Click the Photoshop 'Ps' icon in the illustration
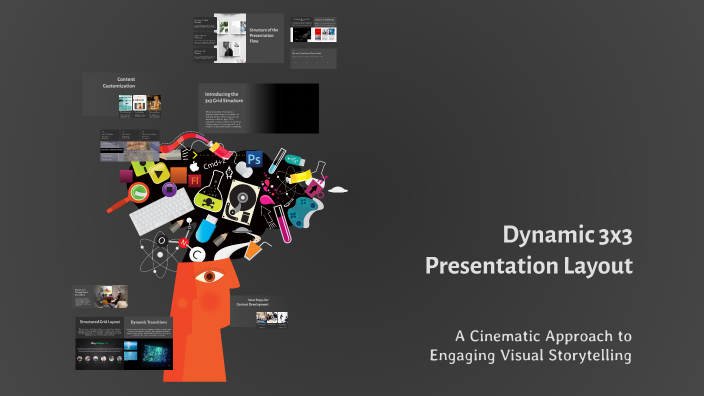 [254, 159]
